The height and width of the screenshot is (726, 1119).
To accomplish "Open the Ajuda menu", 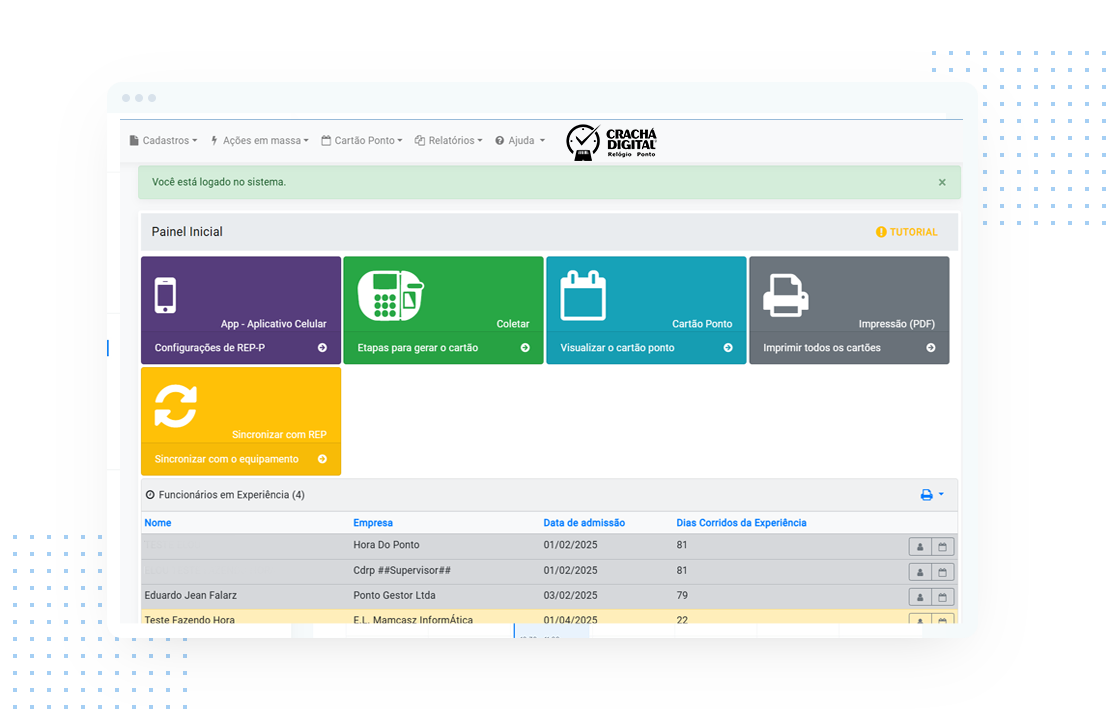I will point(520,141).
